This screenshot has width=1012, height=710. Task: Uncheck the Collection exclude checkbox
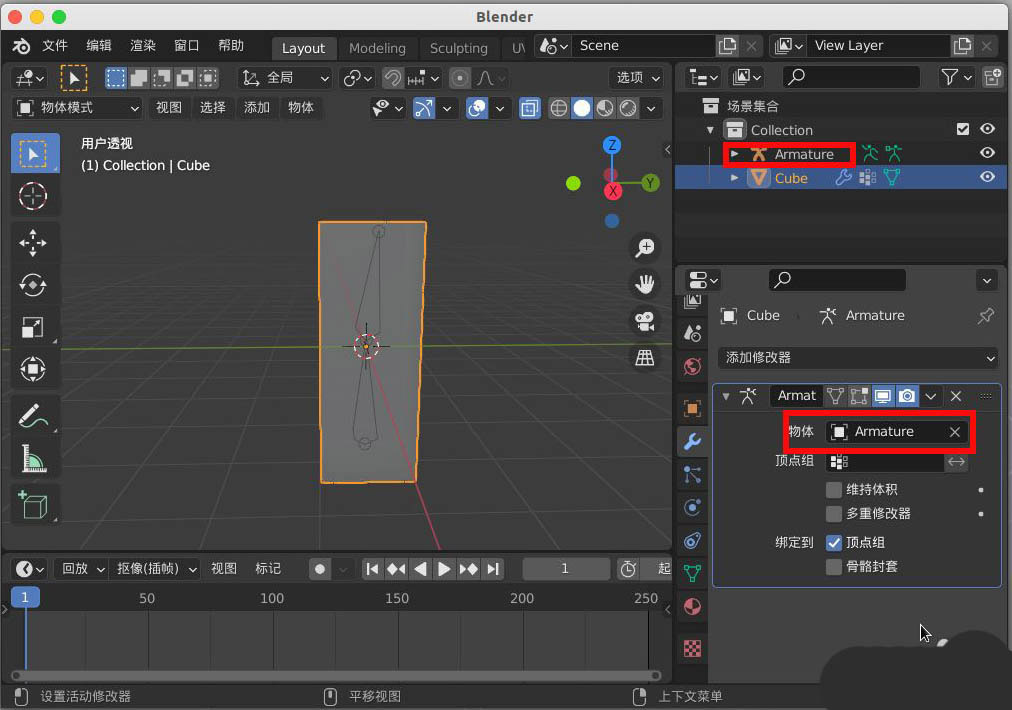tap(962, 129)
